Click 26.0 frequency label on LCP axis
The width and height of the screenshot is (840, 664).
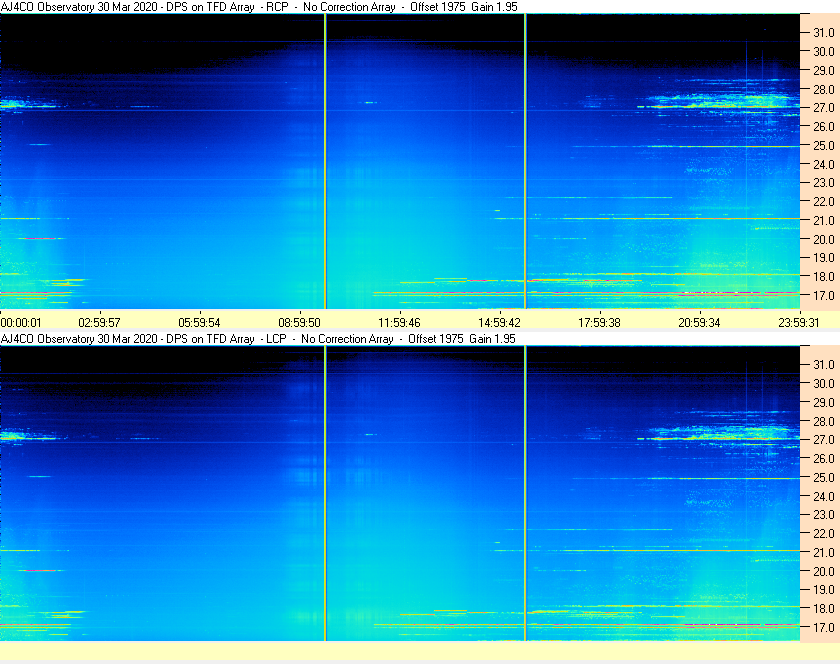point(824,458)
